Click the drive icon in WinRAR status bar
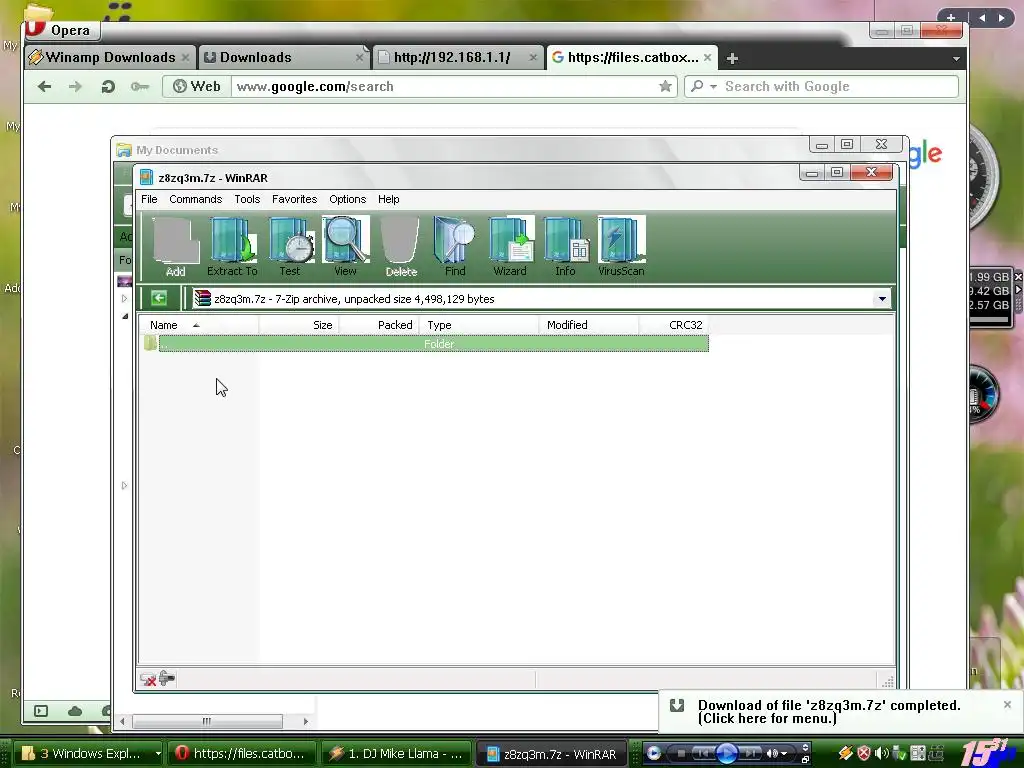The width and height of the screenshot is (1024, 768). 148,679
